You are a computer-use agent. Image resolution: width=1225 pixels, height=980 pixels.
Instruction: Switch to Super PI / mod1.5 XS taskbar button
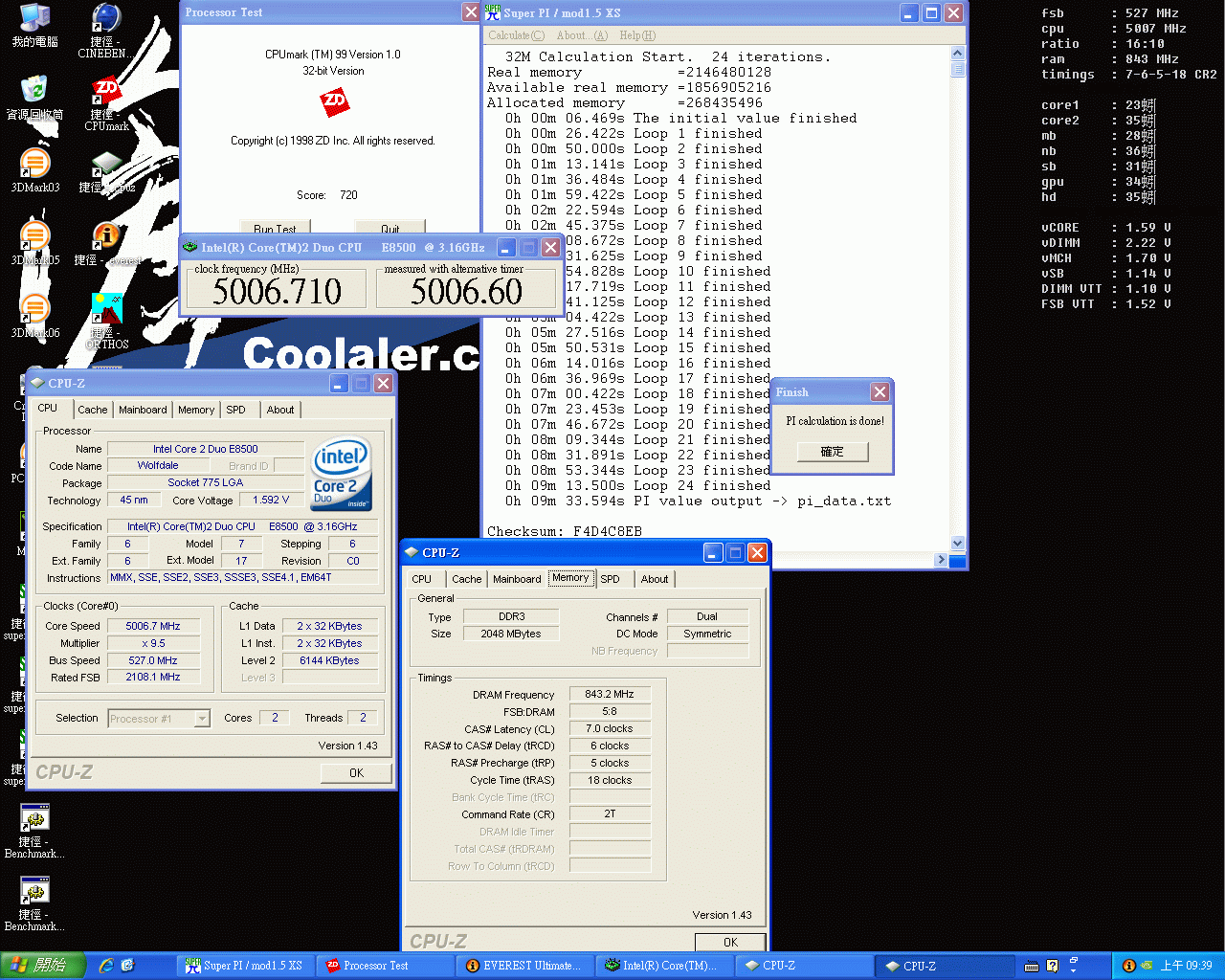coord(247,966)
